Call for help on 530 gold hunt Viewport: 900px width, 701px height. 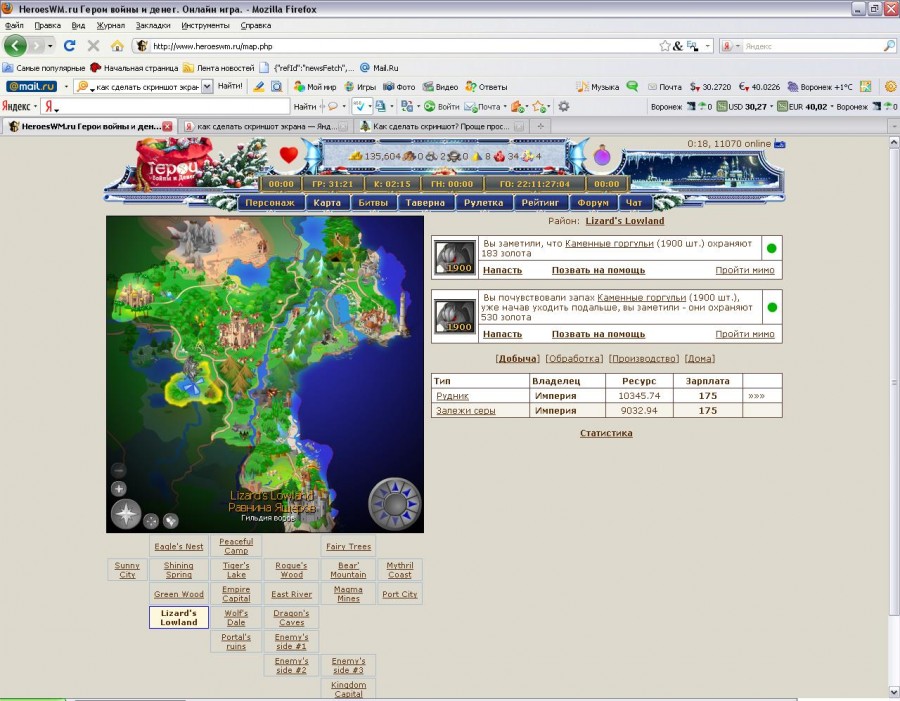tap(598, 334)
